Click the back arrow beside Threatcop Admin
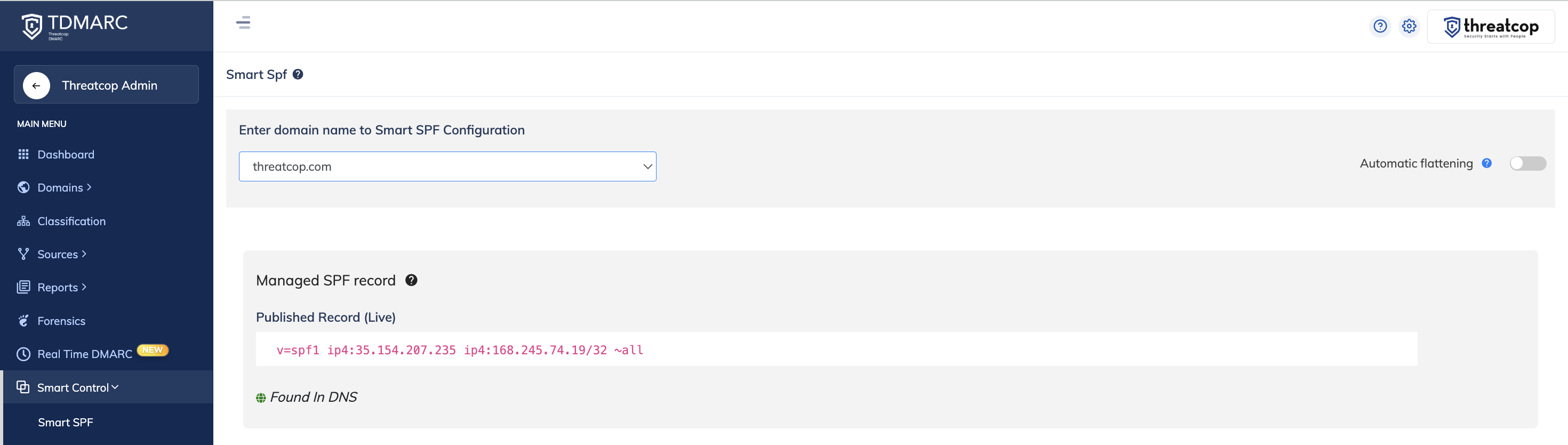The width and height of the screenshot is (1568, 445). pyautogui.click(x=36, y=86)
